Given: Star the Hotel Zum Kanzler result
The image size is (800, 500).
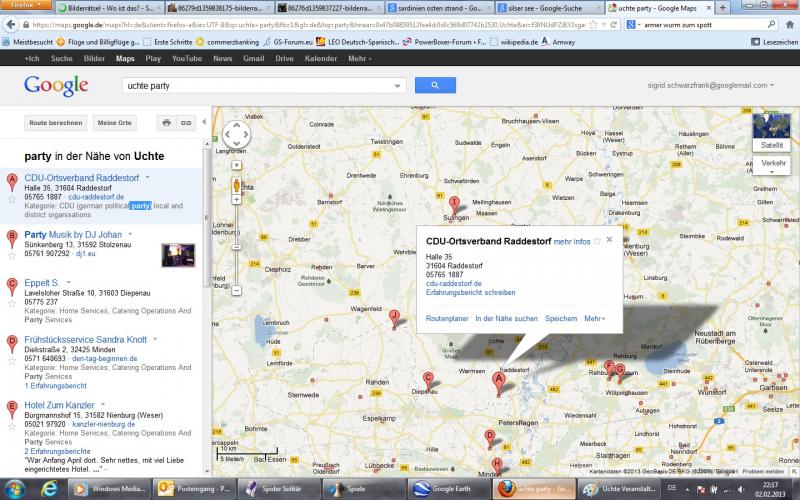Looking at the screenshot, I should pos(12,426).
